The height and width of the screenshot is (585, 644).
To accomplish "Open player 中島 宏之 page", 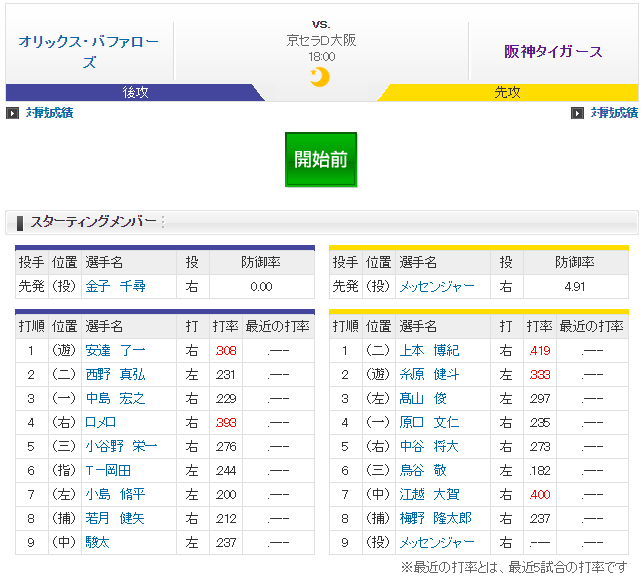I will [115, 398].
